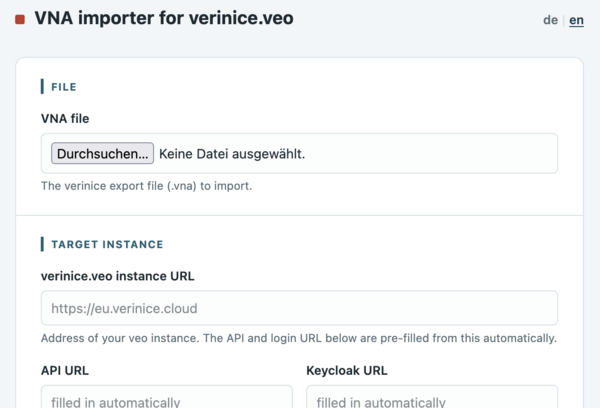
Task: Click the 'API URL' label
Action: (x=65, y=370)
